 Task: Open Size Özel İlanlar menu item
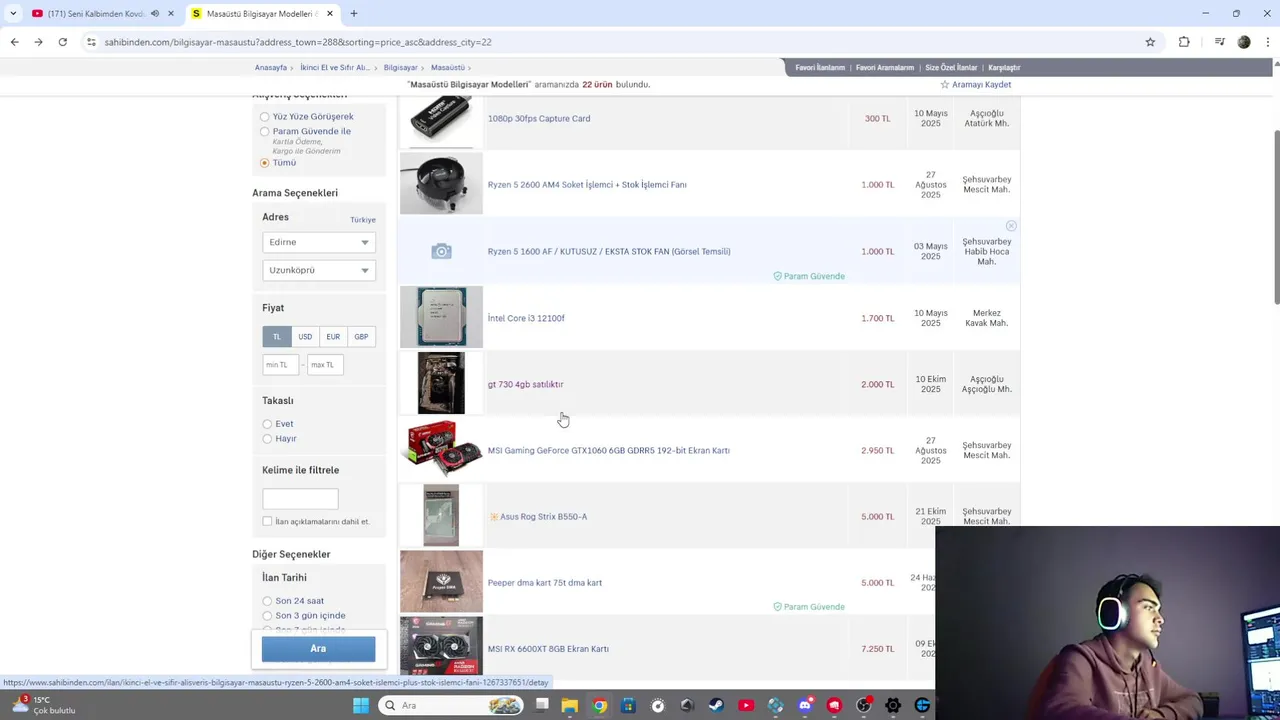[951, 67]
